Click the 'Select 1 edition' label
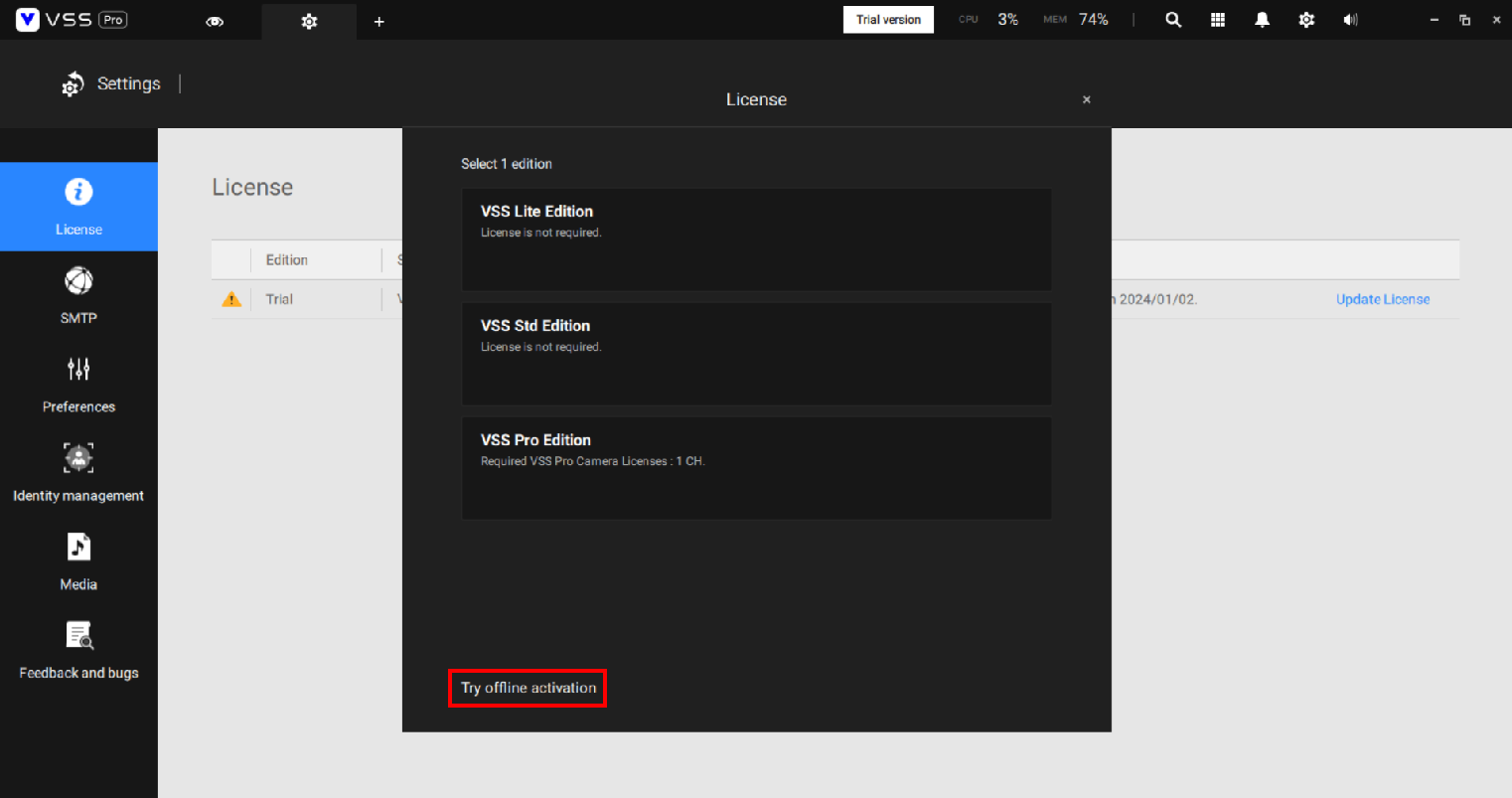 [507, 164]
